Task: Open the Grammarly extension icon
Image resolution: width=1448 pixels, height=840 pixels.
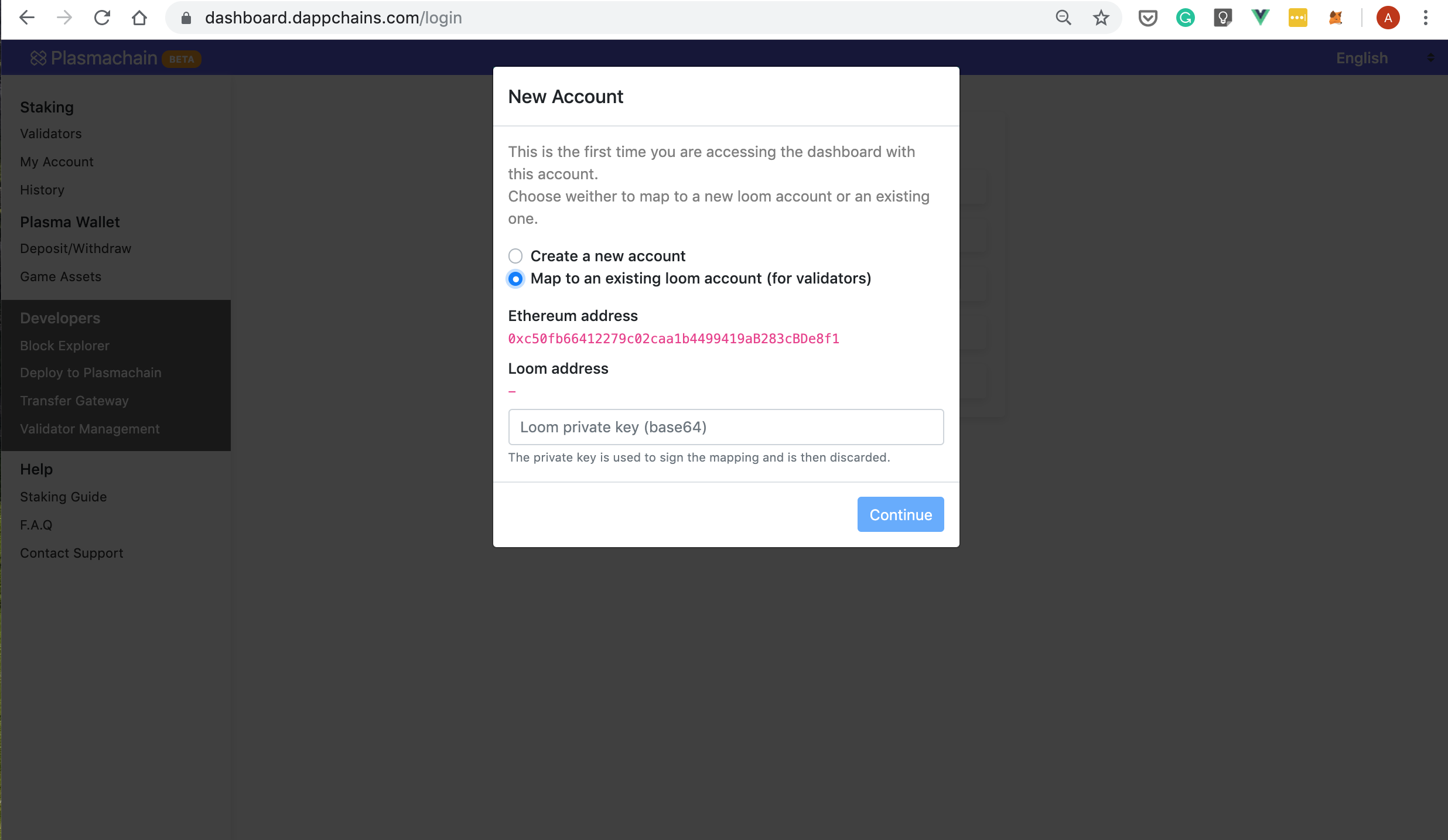Action: point(1186,18)
